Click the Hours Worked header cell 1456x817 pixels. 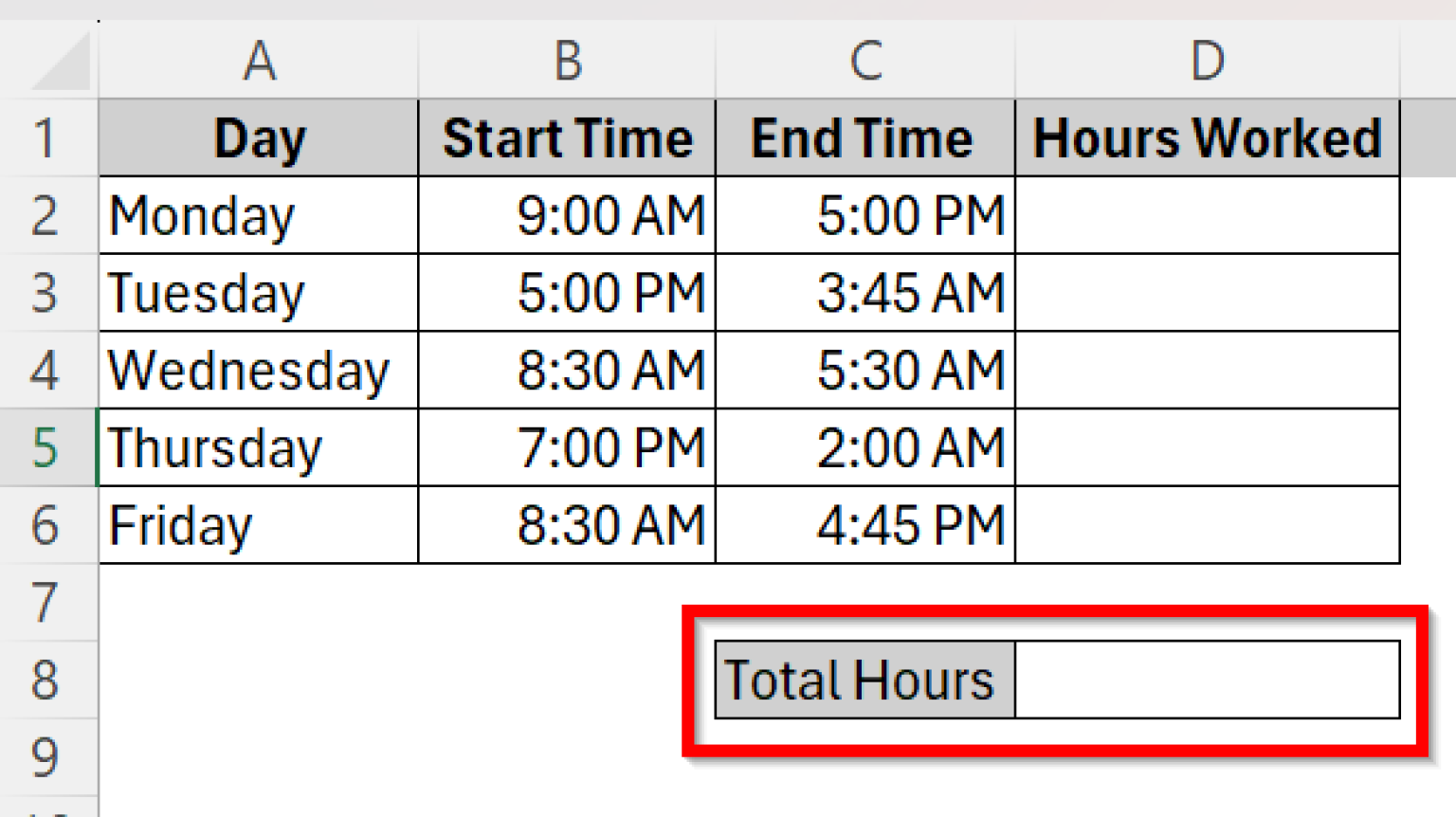tap(1207, 137)
